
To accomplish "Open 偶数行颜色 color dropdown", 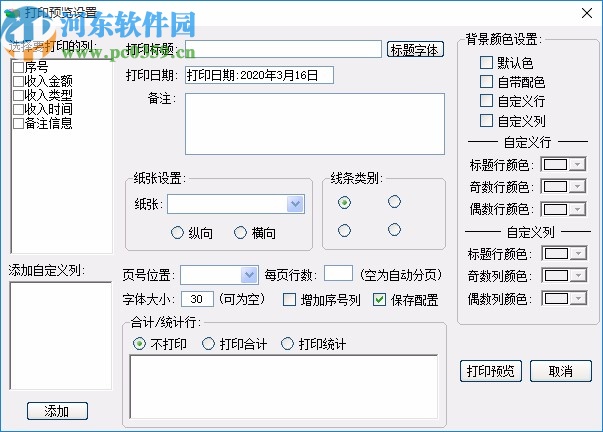I will point(577,209).
